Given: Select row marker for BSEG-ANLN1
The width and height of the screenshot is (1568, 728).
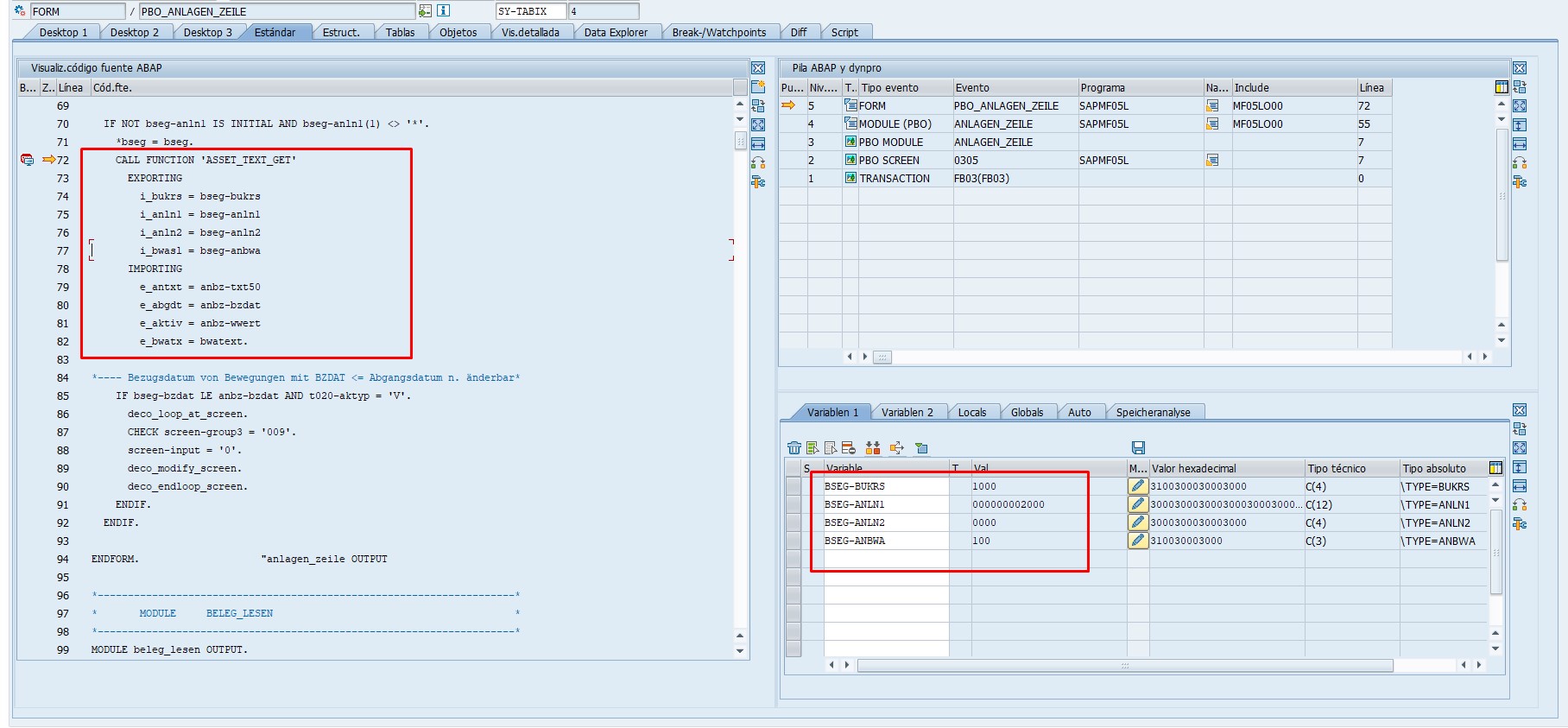Looking at the screenshot, I should (x=793, y=504).
